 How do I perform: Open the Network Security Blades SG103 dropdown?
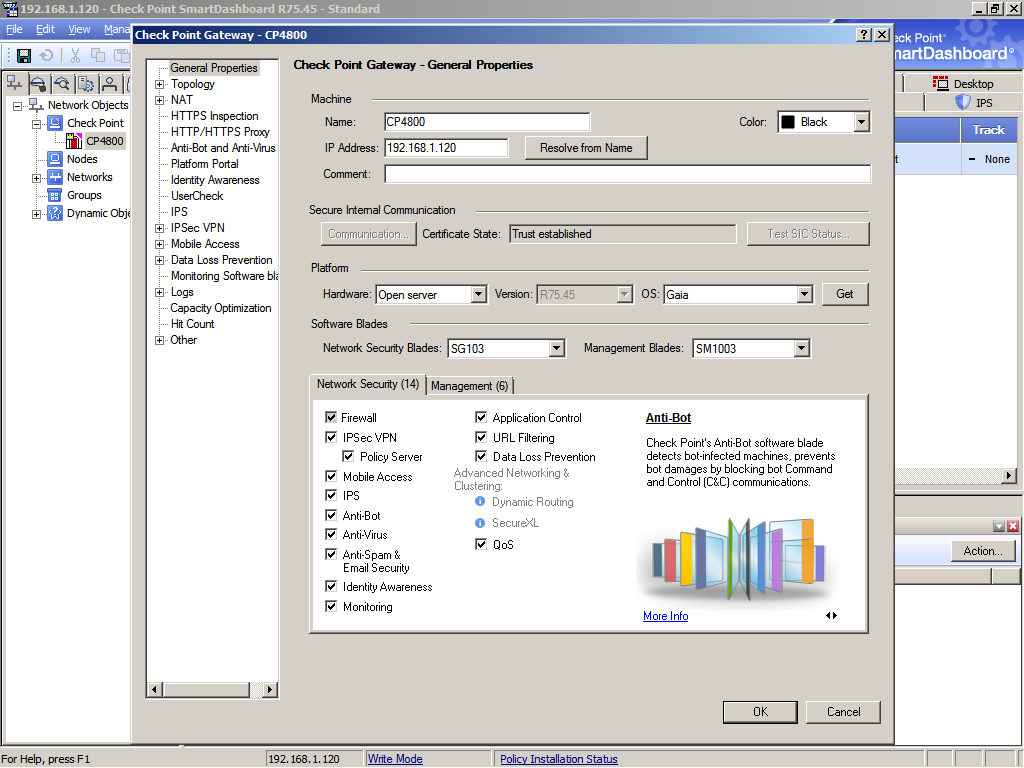(556, 348)
